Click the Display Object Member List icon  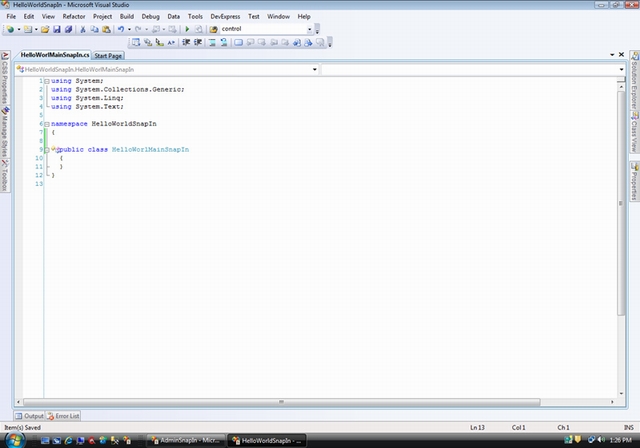click(136, 42)
